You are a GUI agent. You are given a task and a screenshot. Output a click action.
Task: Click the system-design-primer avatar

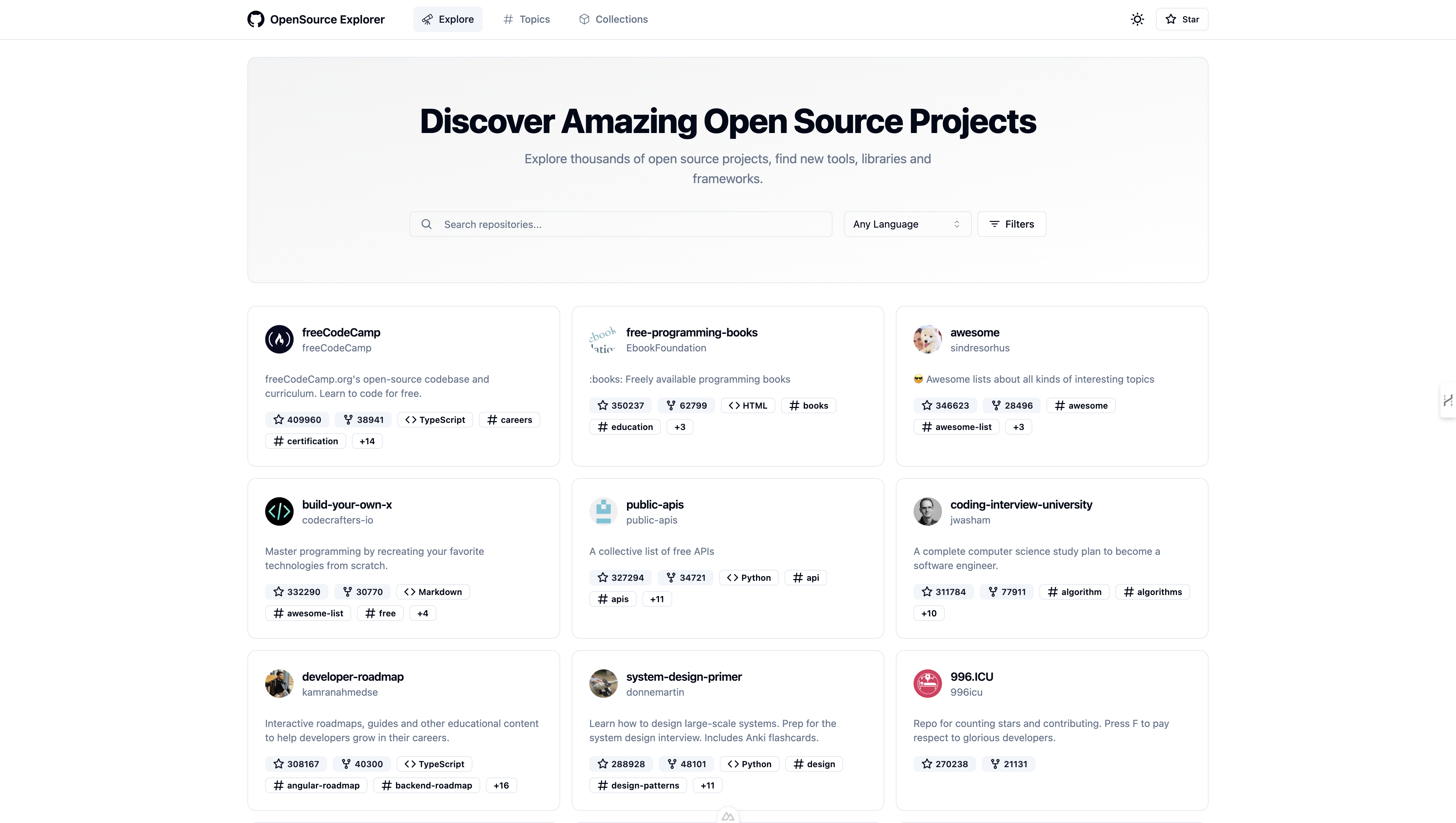pos(603,683)
